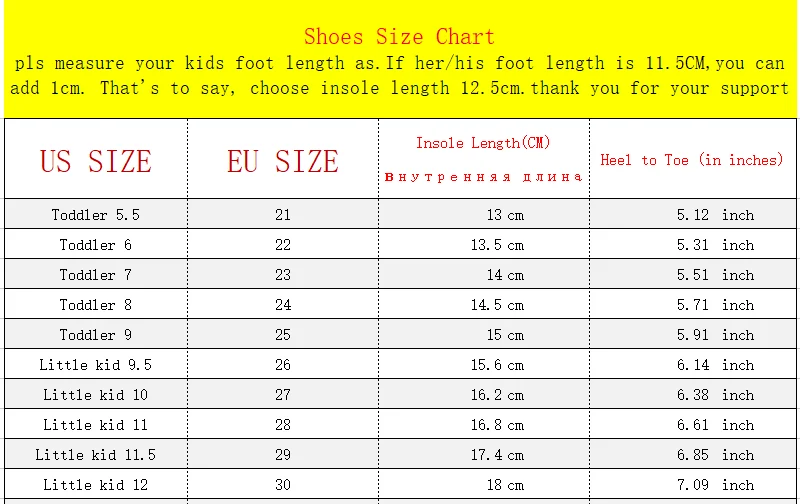Click the Heel to Toe (in inches) header
Image resolution: width=800 pixels, height=504 pixels.
(692, 160)
